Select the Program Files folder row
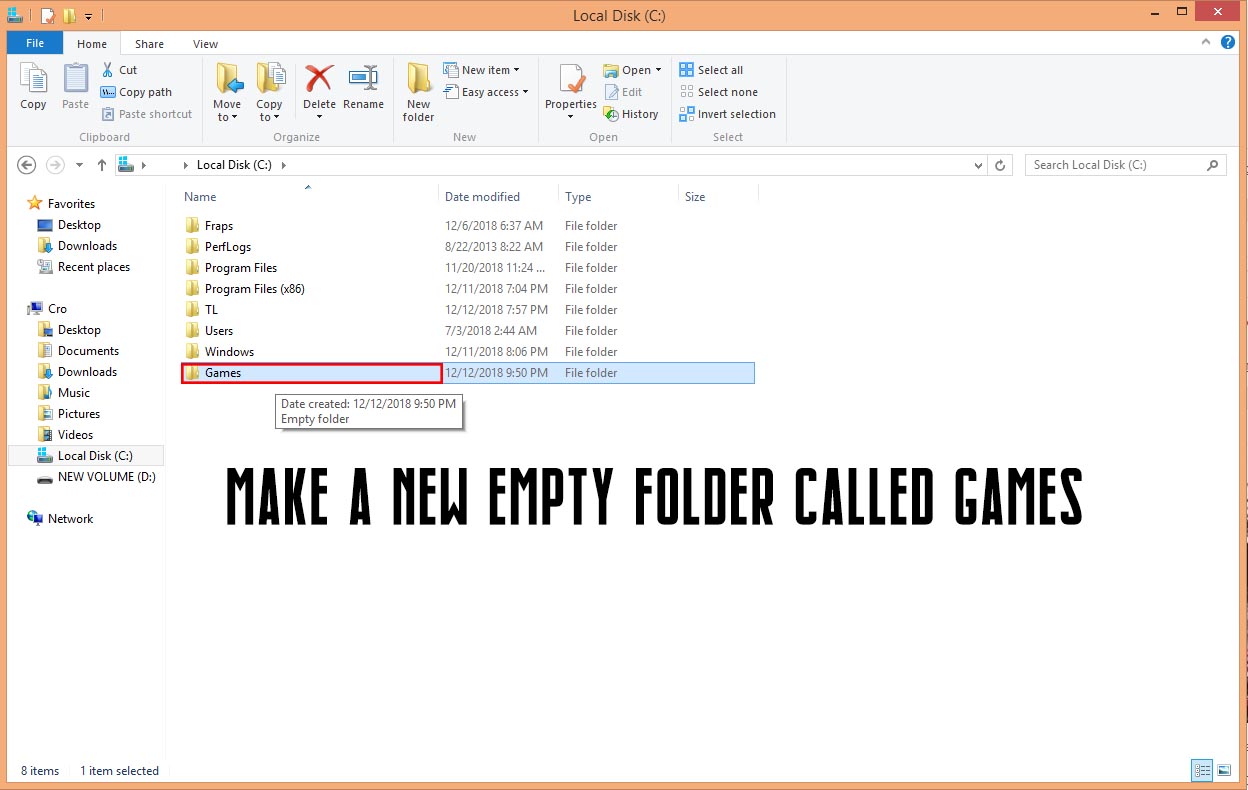Screen dimensions: 1248x790 pyautogui.click(x=468, y=268)
